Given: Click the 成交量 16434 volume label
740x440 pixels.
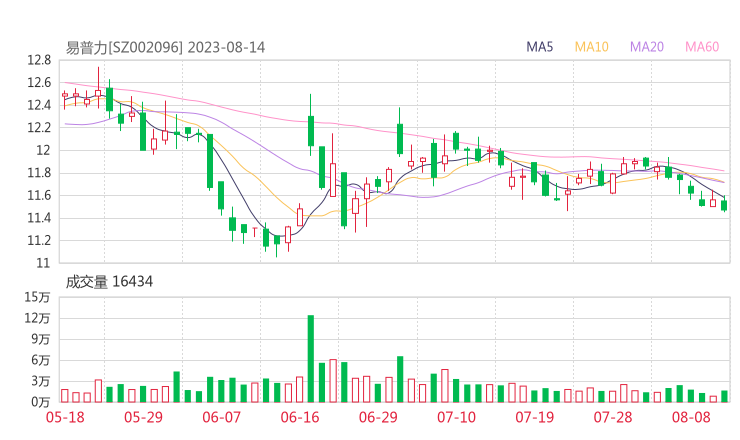Looking at the screenshot, I should point(109,282).
